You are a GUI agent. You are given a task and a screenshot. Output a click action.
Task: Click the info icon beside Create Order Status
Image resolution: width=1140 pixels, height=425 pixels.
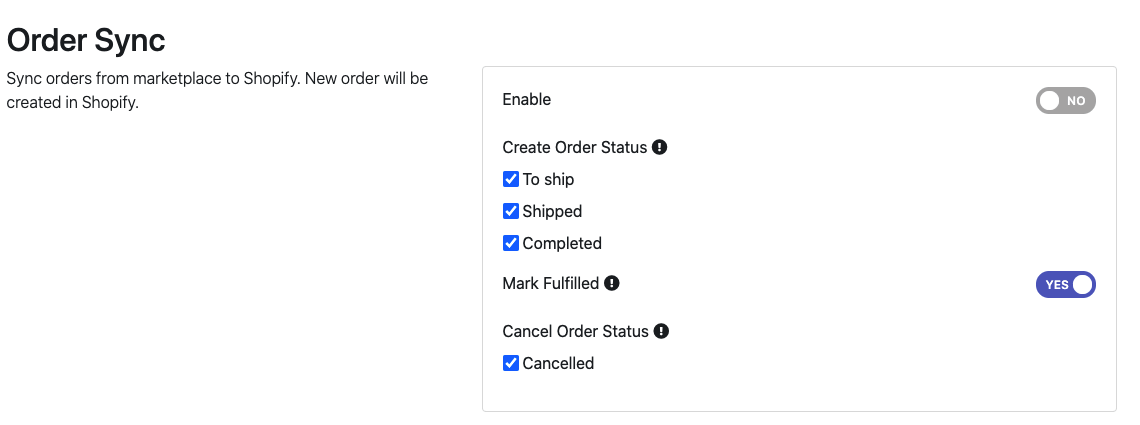point(660,147)
